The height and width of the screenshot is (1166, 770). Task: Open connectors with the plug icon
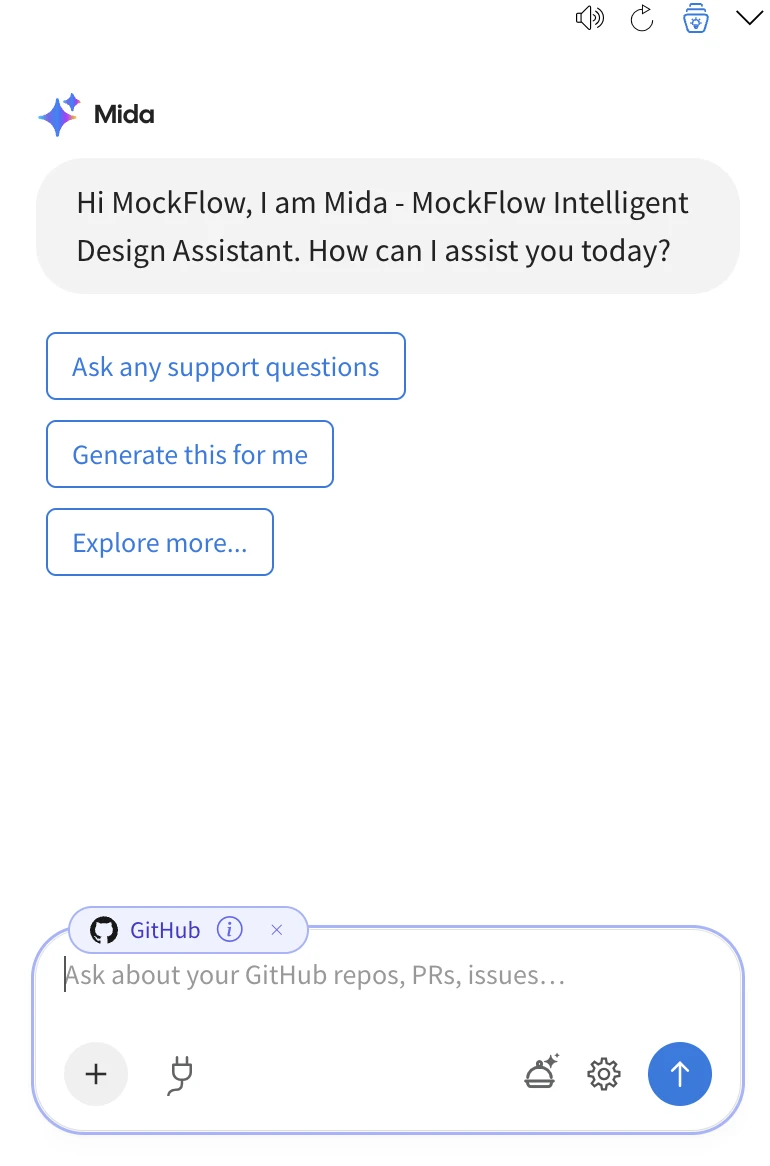click(180, 1075)
